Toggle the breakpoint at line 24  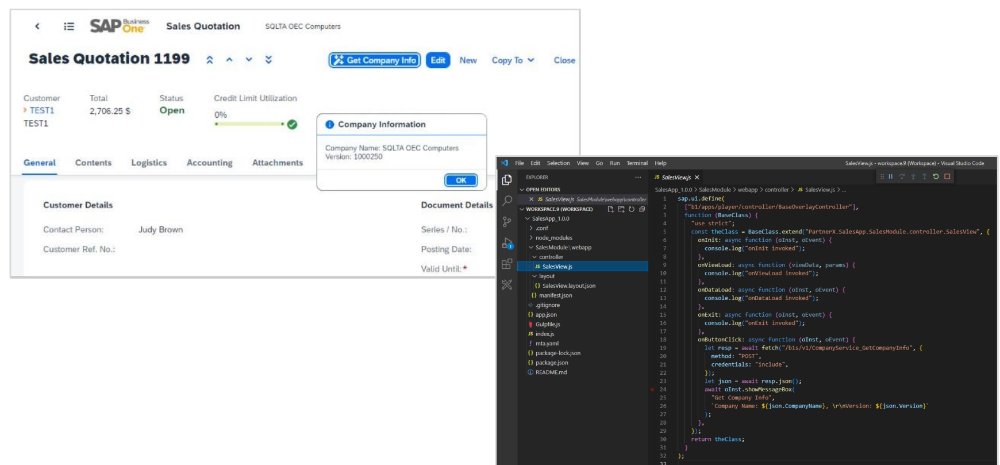tap(652, 388)
